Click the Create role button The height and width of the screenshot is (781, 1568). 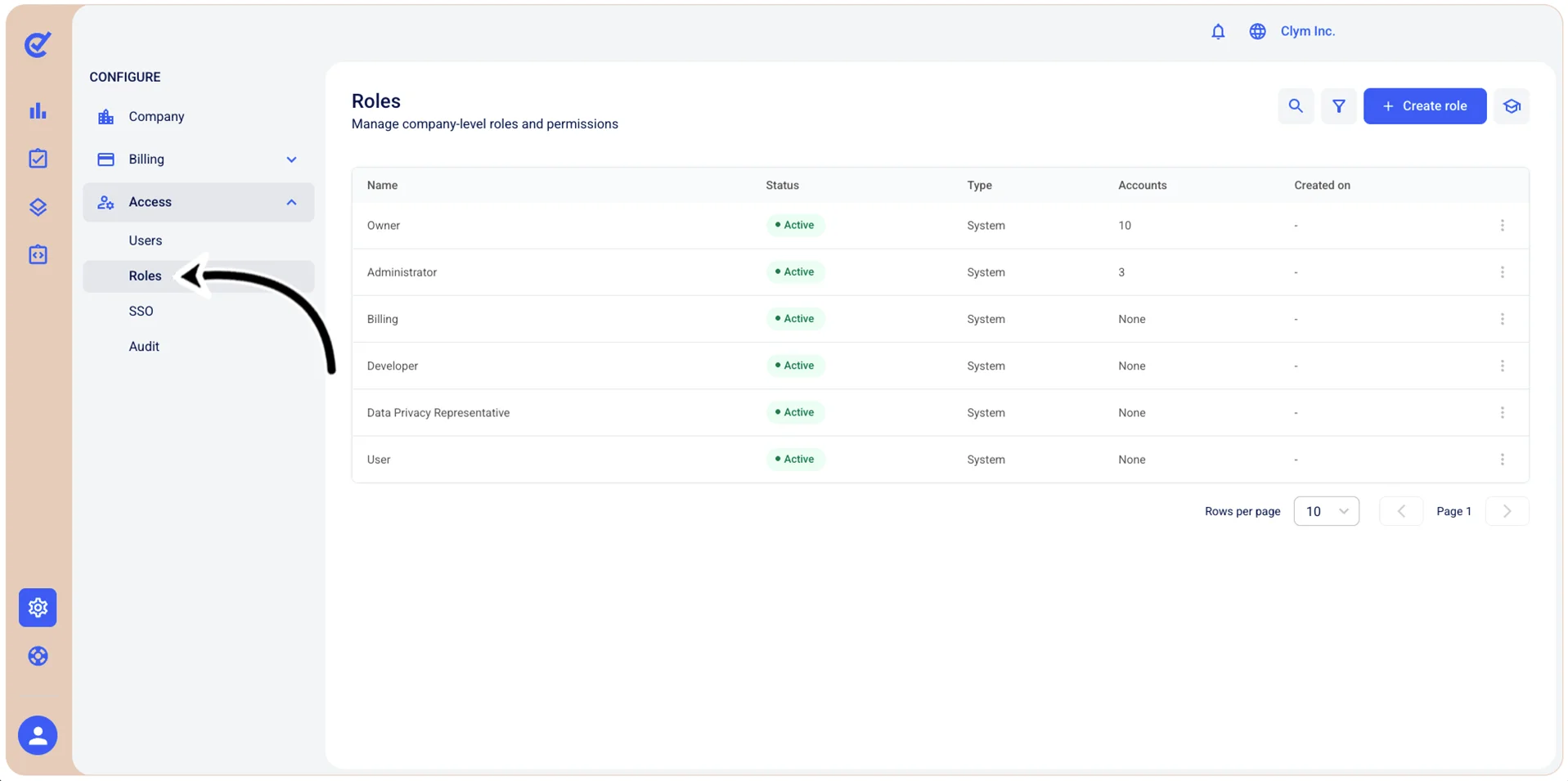pyautogui.click(x=1424, y=106)
